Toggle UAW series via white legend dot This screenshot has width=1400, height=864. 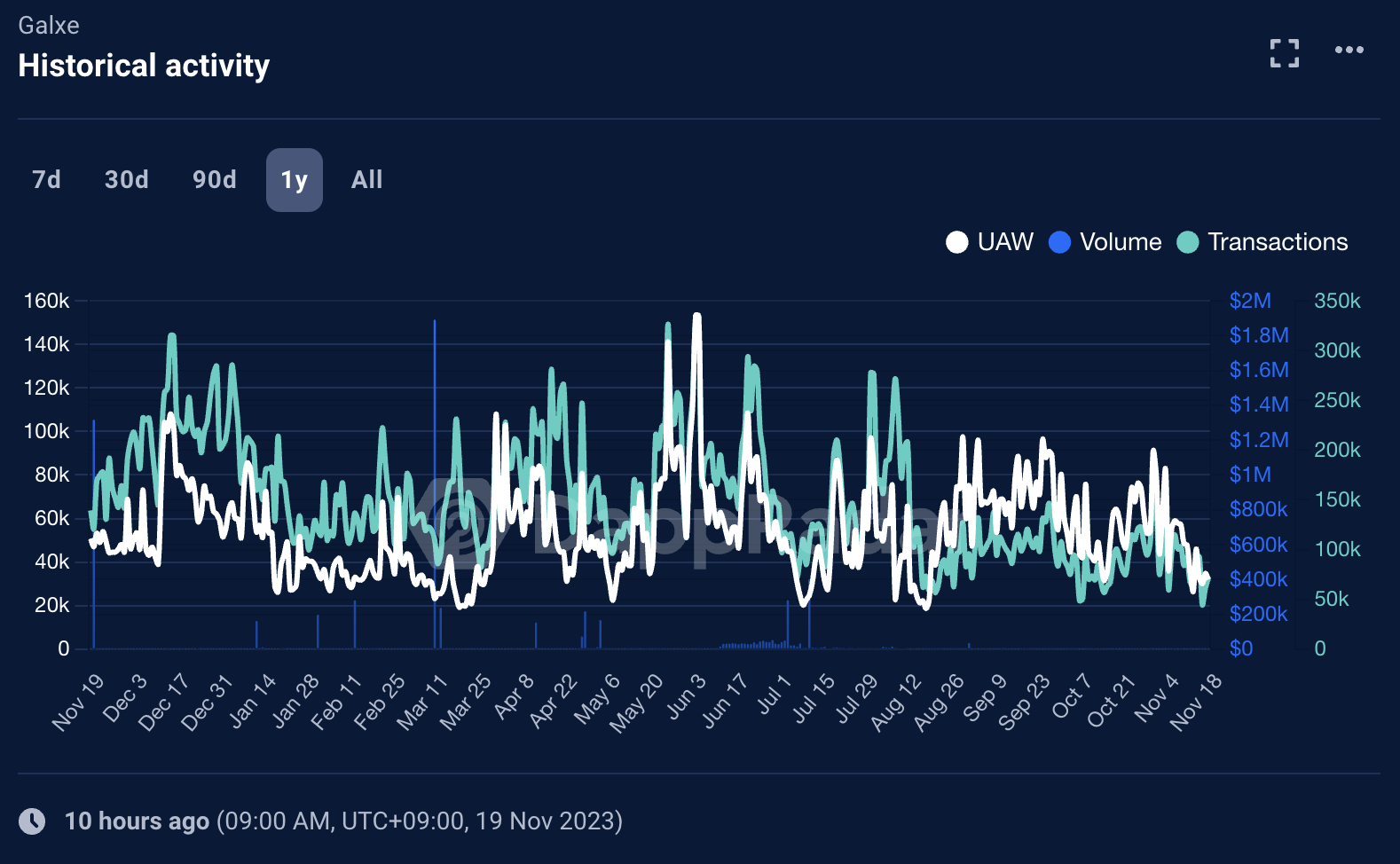(956, 242)
